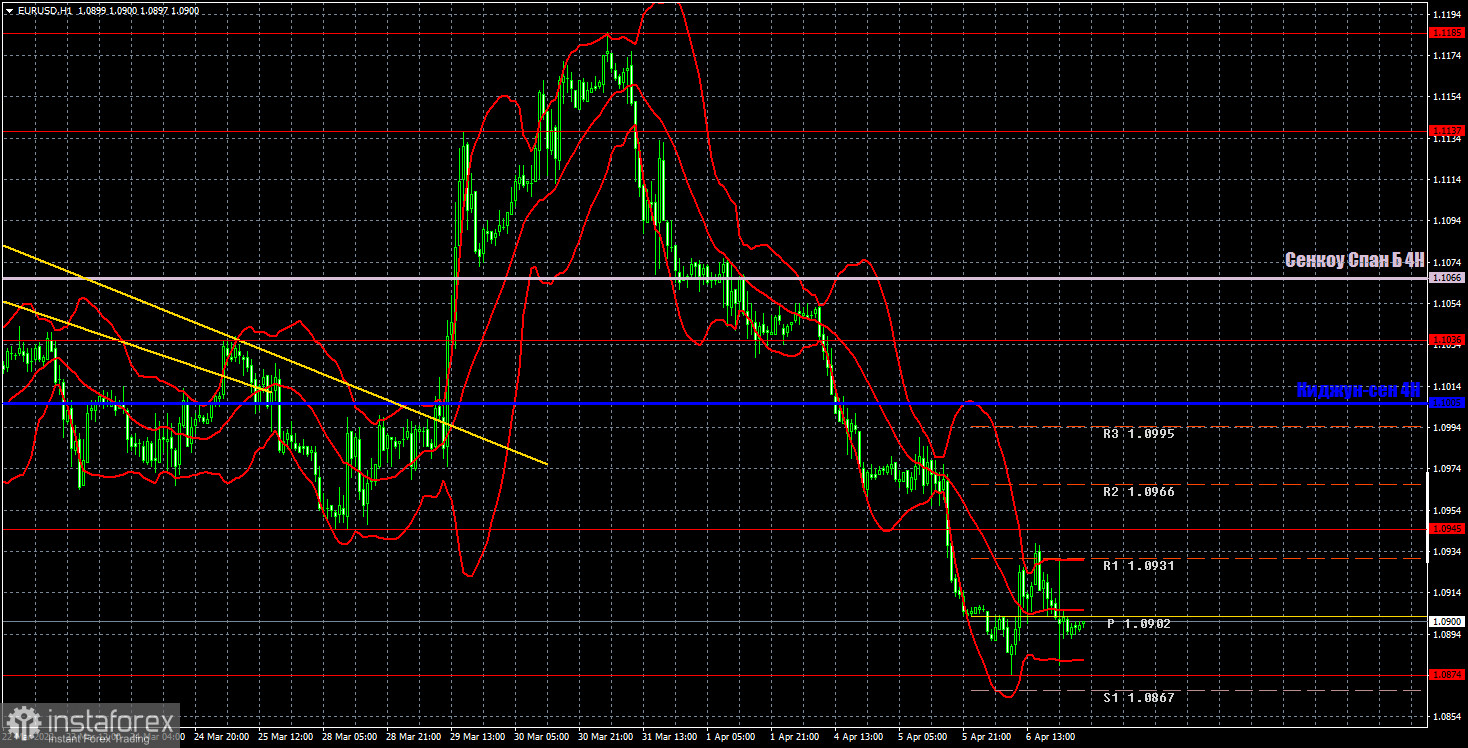Image resolution: width=1468 pixels, height=748 pixels.
Task: Click the 1.1014 price axis label
Action: click(1447, 386)
